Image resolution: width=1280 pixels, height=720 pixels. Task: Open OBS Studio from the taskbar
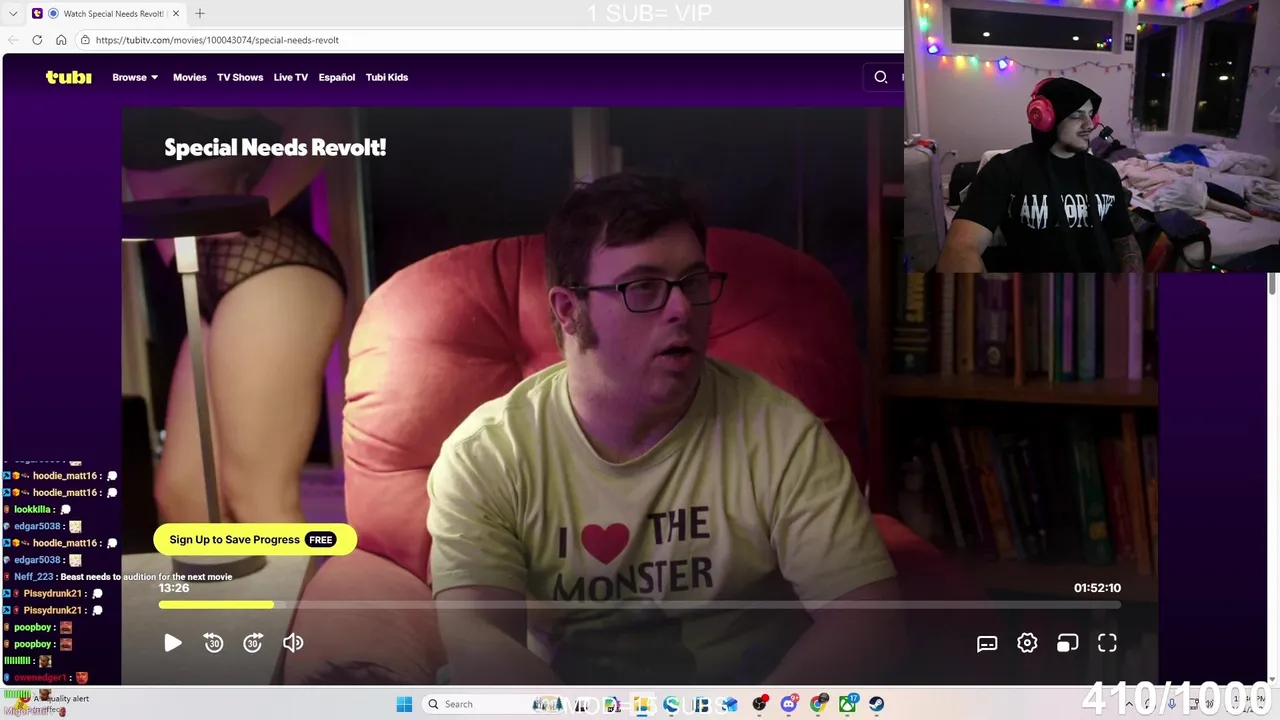760,704
